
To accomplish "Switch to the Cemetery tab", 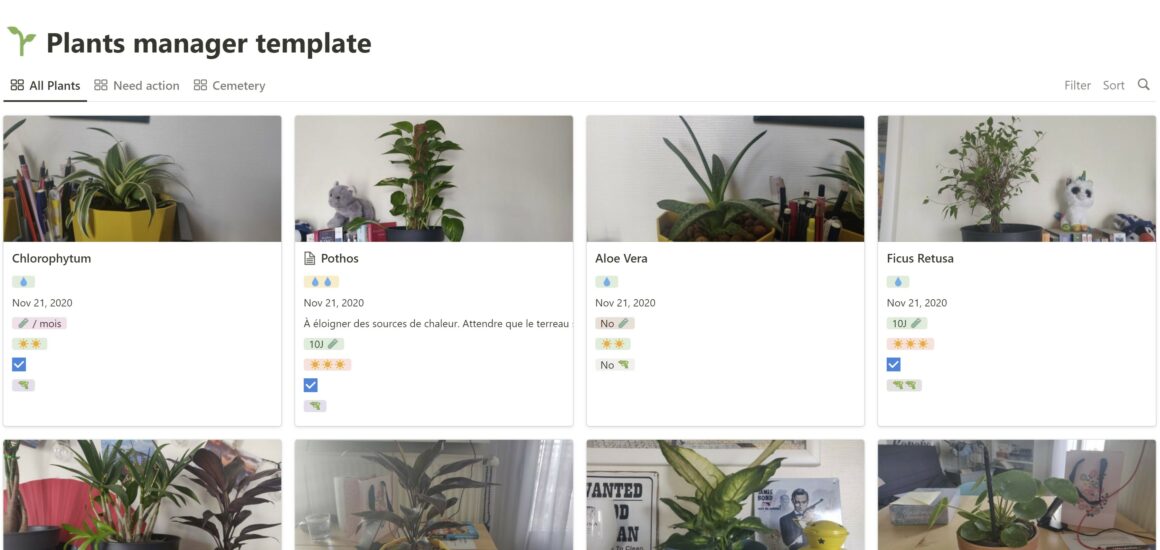I will pyautogui.click(x=229, y=86).
